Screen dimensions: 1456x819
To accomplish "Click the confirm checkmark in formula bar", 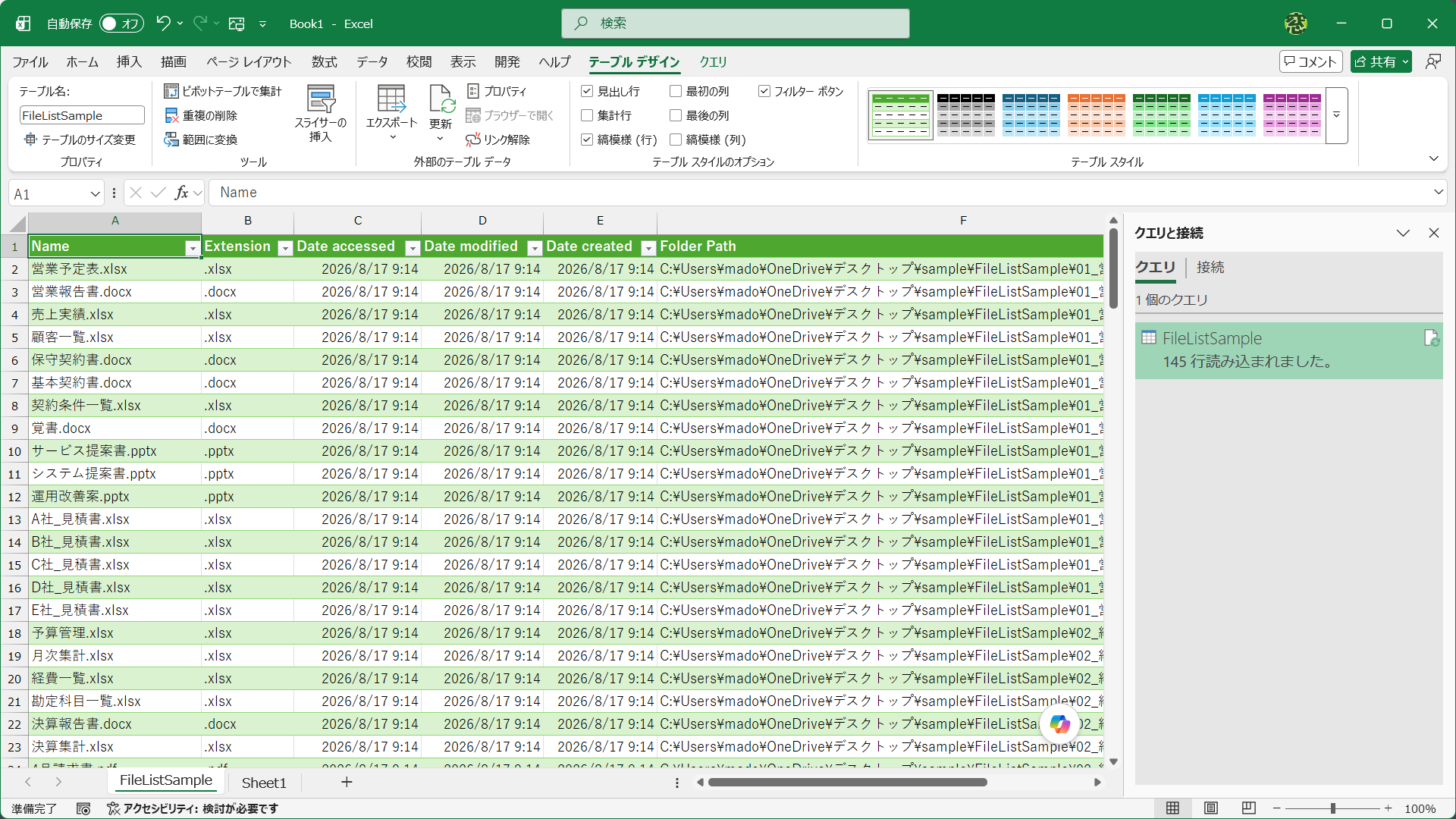I will pos(158,193).
